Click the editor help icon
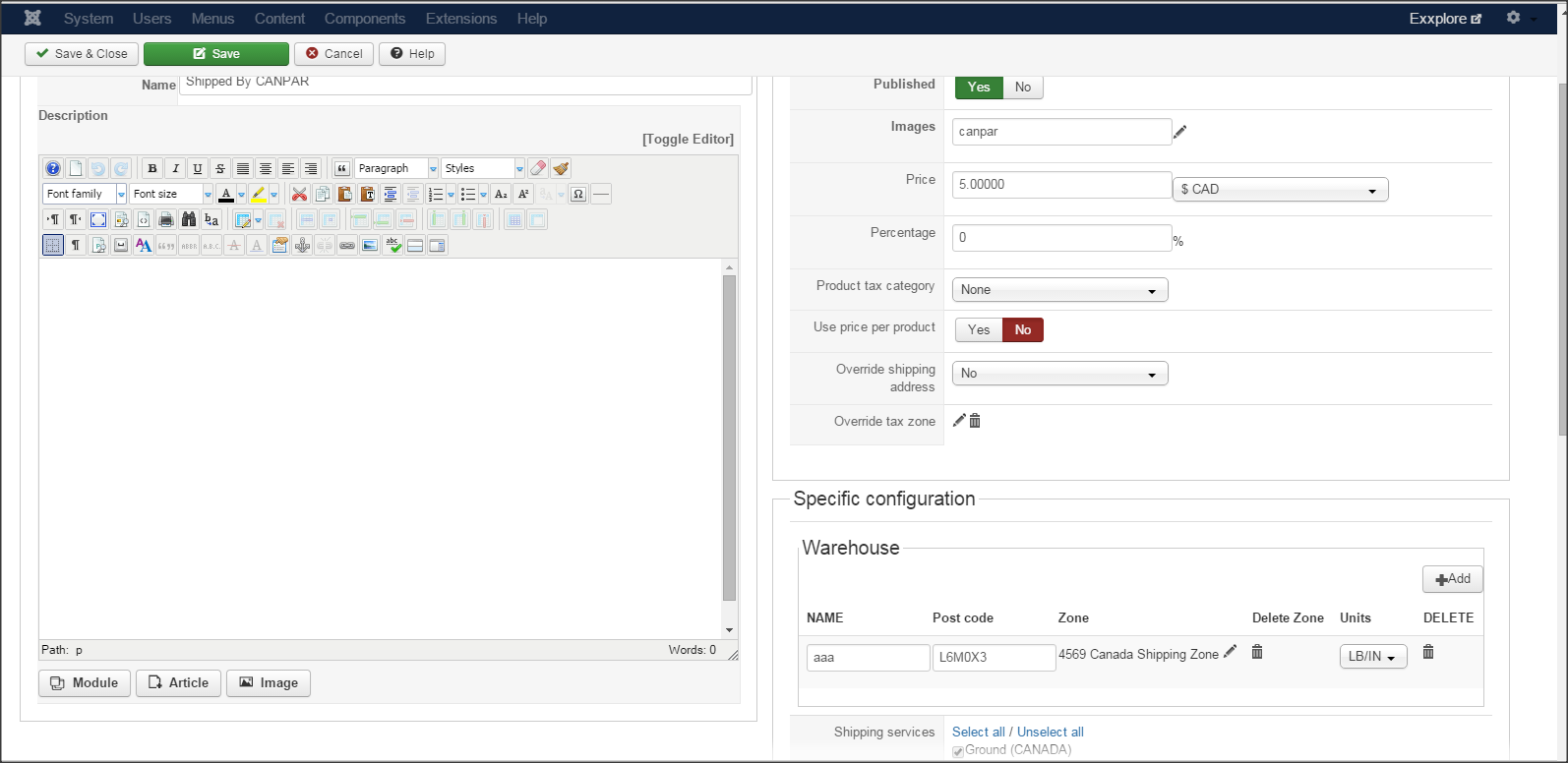1568x763 pixels. (x=53, y=168)
